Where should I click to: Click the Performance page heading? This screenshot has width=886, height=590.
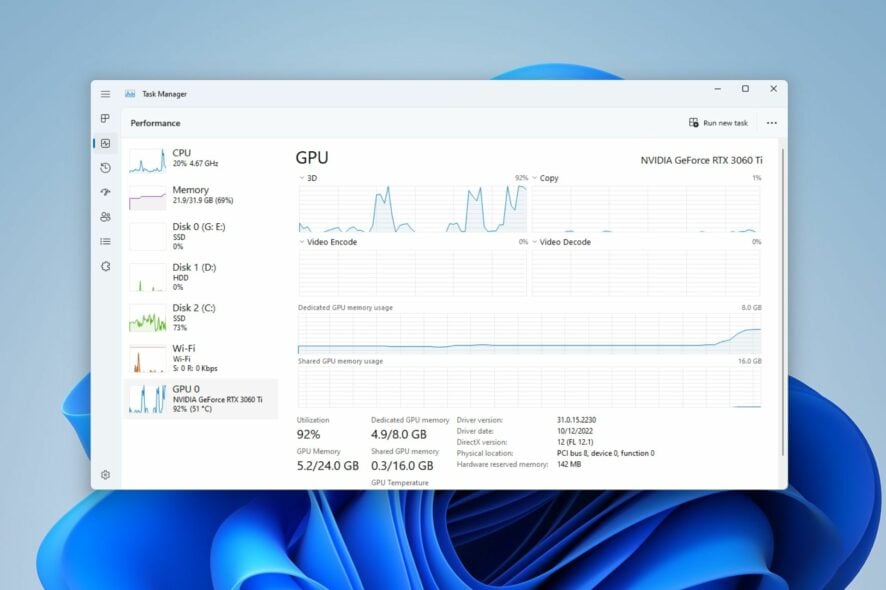pos(155,123)
